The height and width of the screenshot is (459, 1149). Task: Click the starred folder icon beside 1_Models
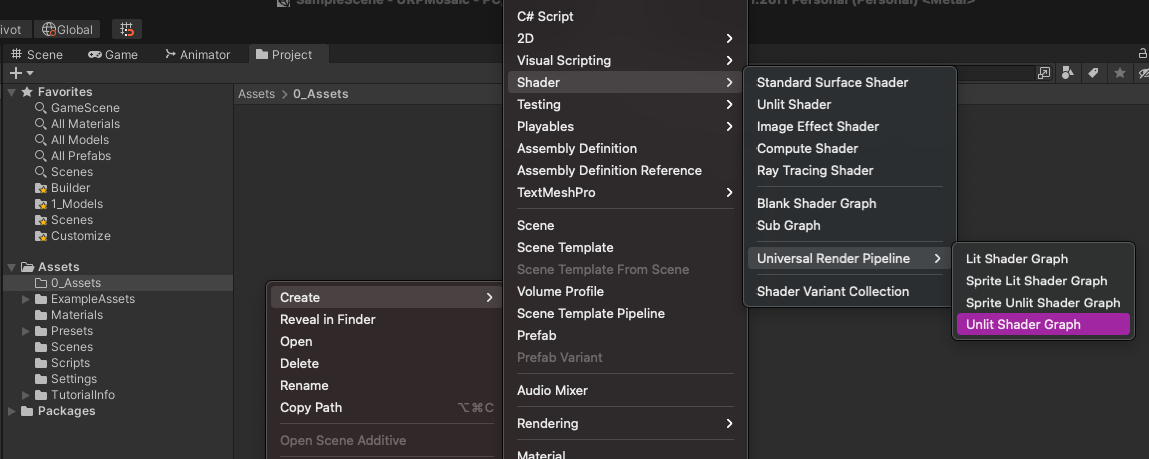pyautogui.click(x=41, y=205)
